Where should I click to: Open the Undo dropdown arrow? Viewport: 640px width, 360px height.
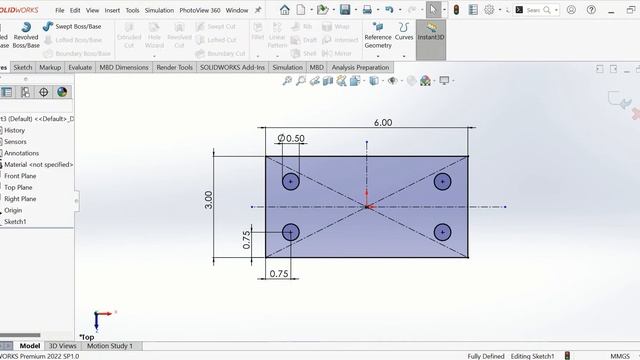click(400, 10)
